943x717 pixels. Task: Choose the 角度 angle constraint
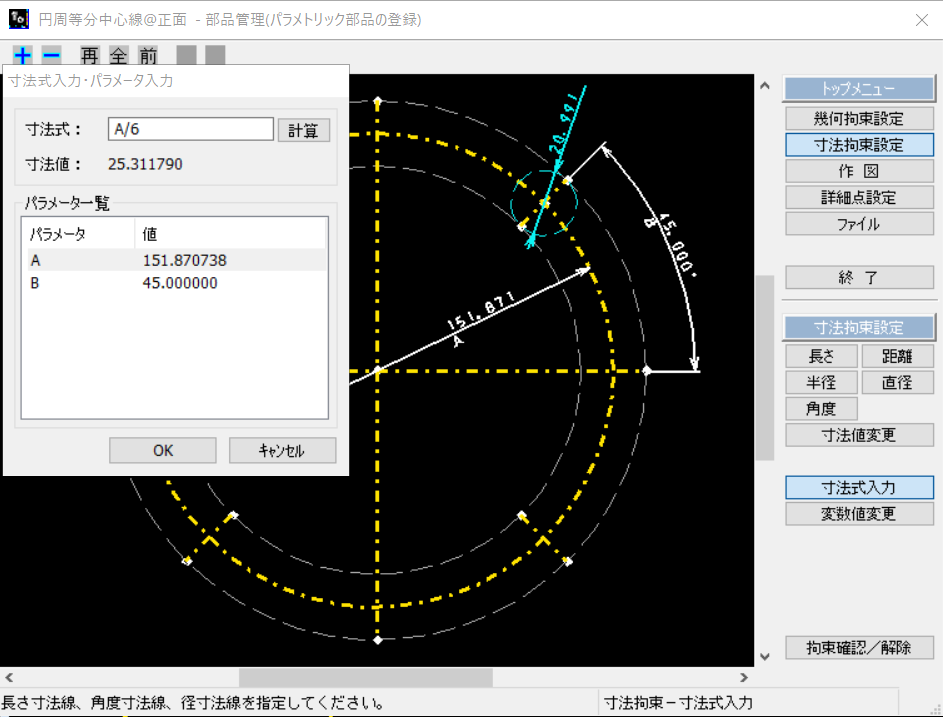[821, 409]
